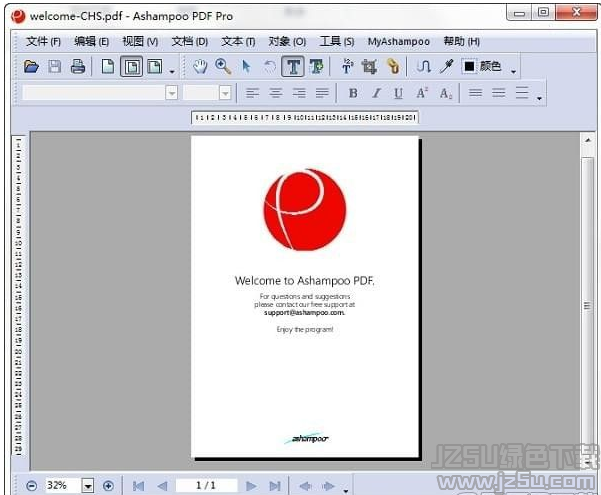Open the 帮助 (H) menu
This screenshot has width=601, height=495.
pos(461,41)
